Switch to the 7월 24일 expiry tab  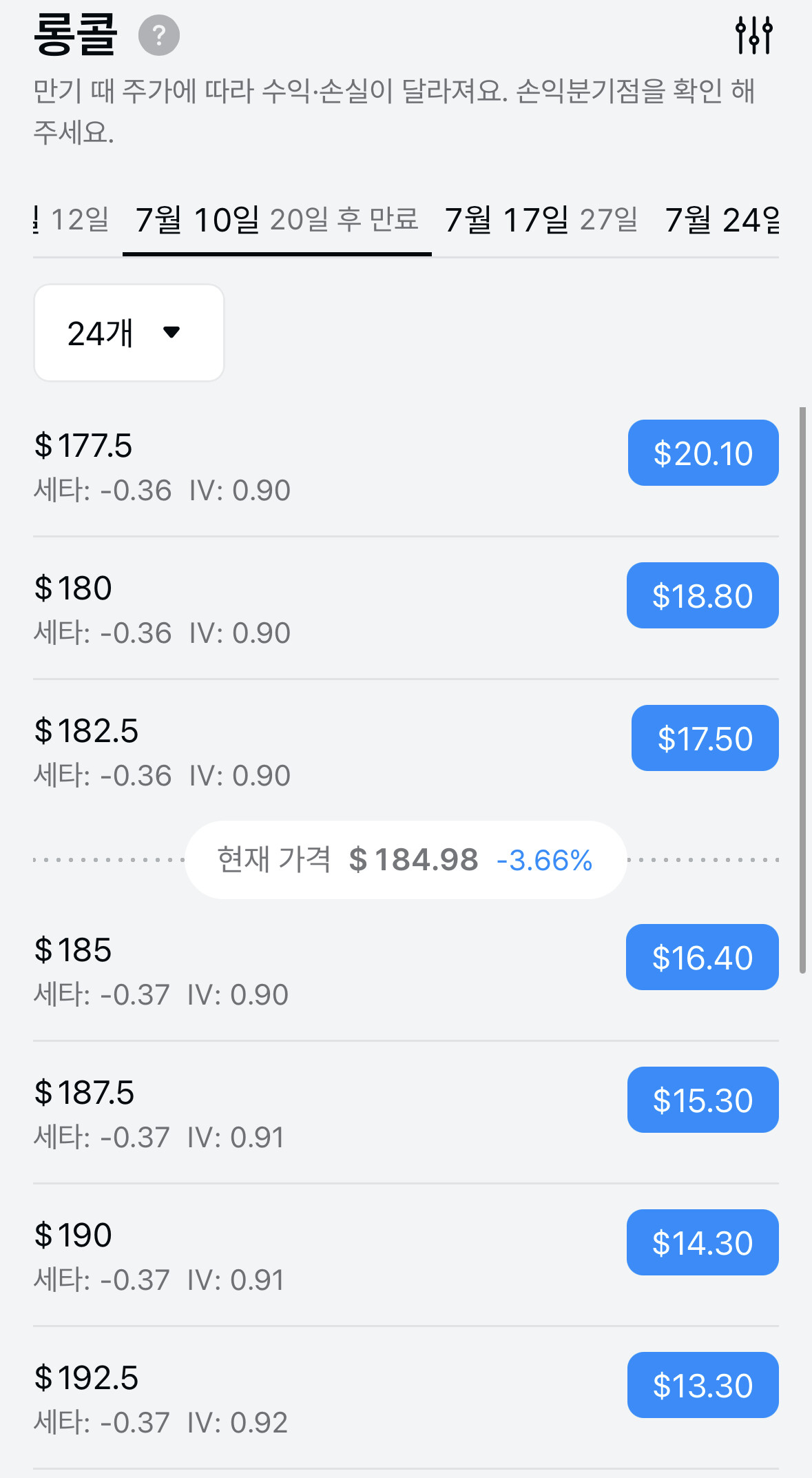pos(722,220)
